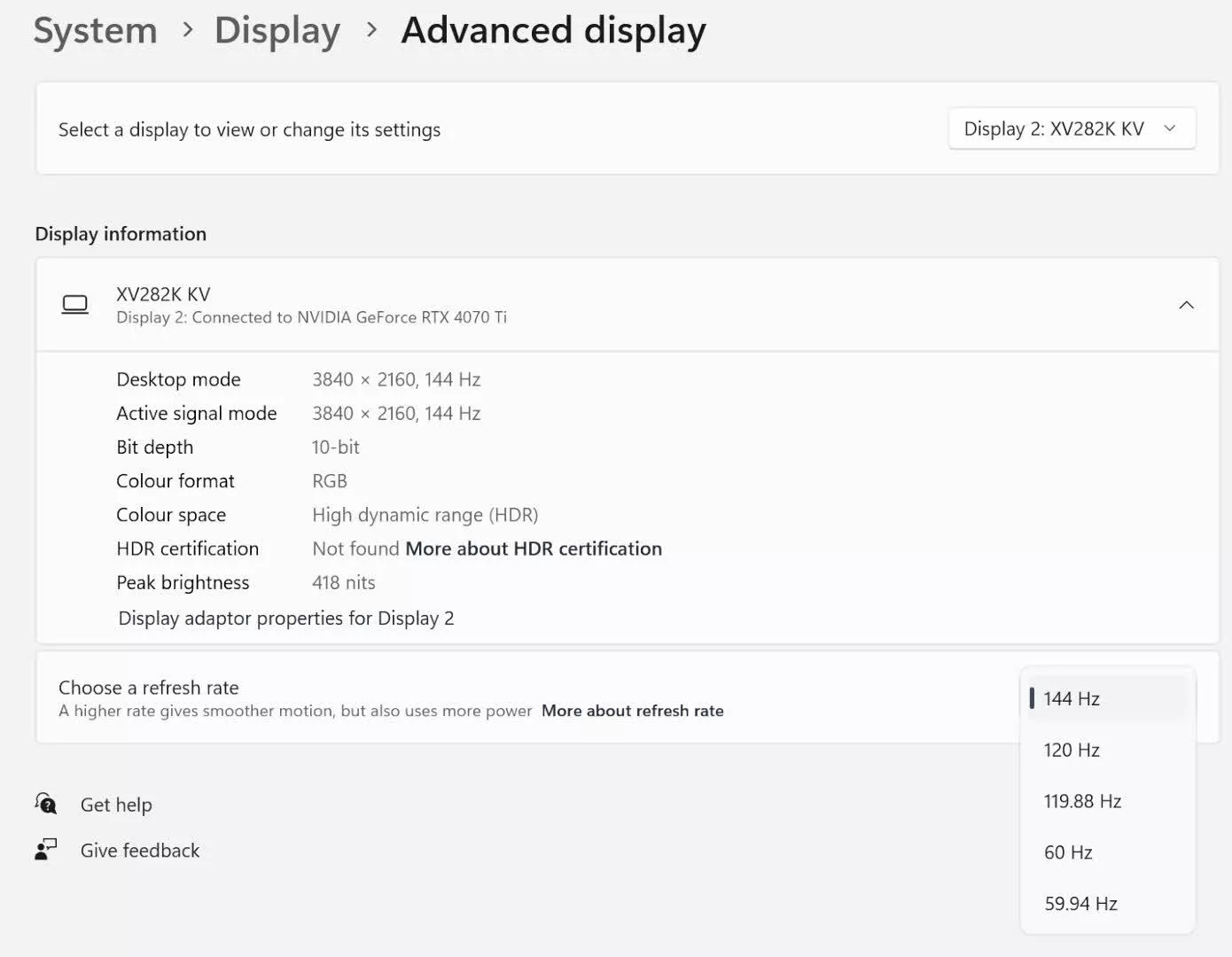Click the Advanced display page heading
The image size is (1232, 957).
pyautogui.click(x=553, y=30)
